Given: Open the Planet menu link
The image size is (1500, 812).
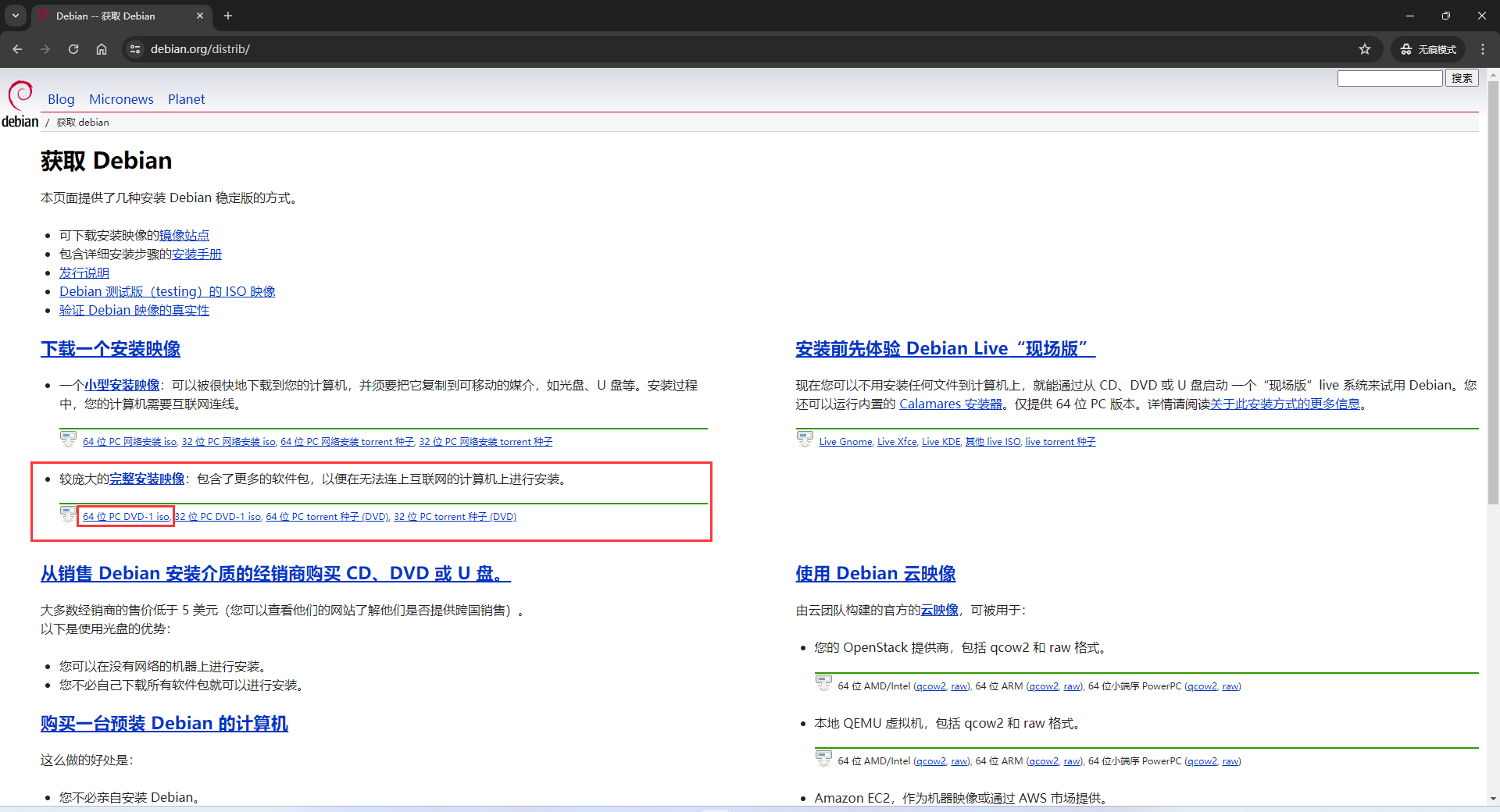Looking at the screenshot, I should click(186, 99).
